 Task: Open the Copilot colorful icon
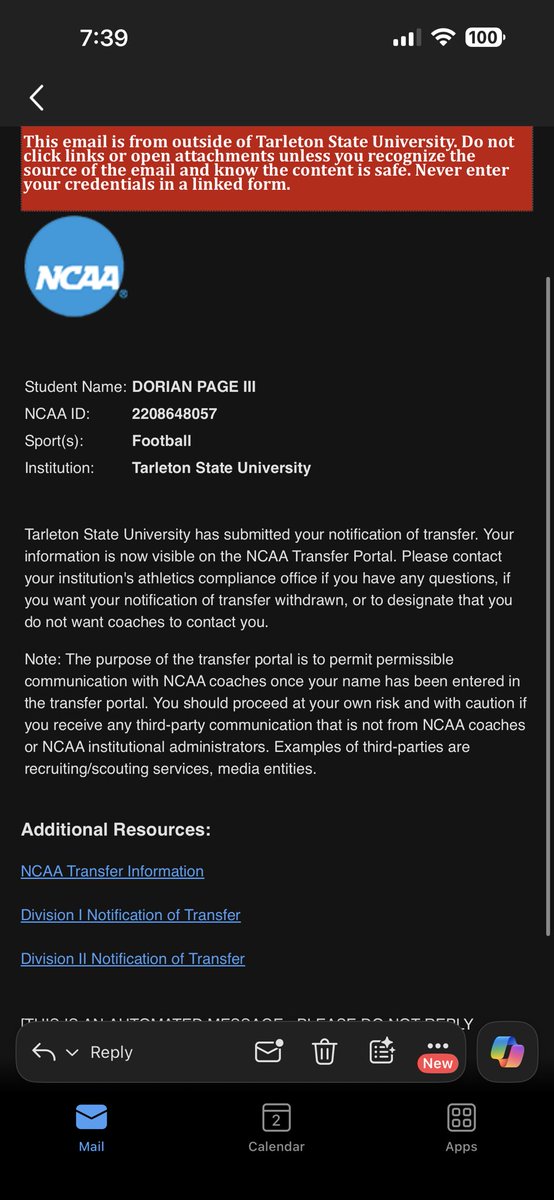point(508,1052)
